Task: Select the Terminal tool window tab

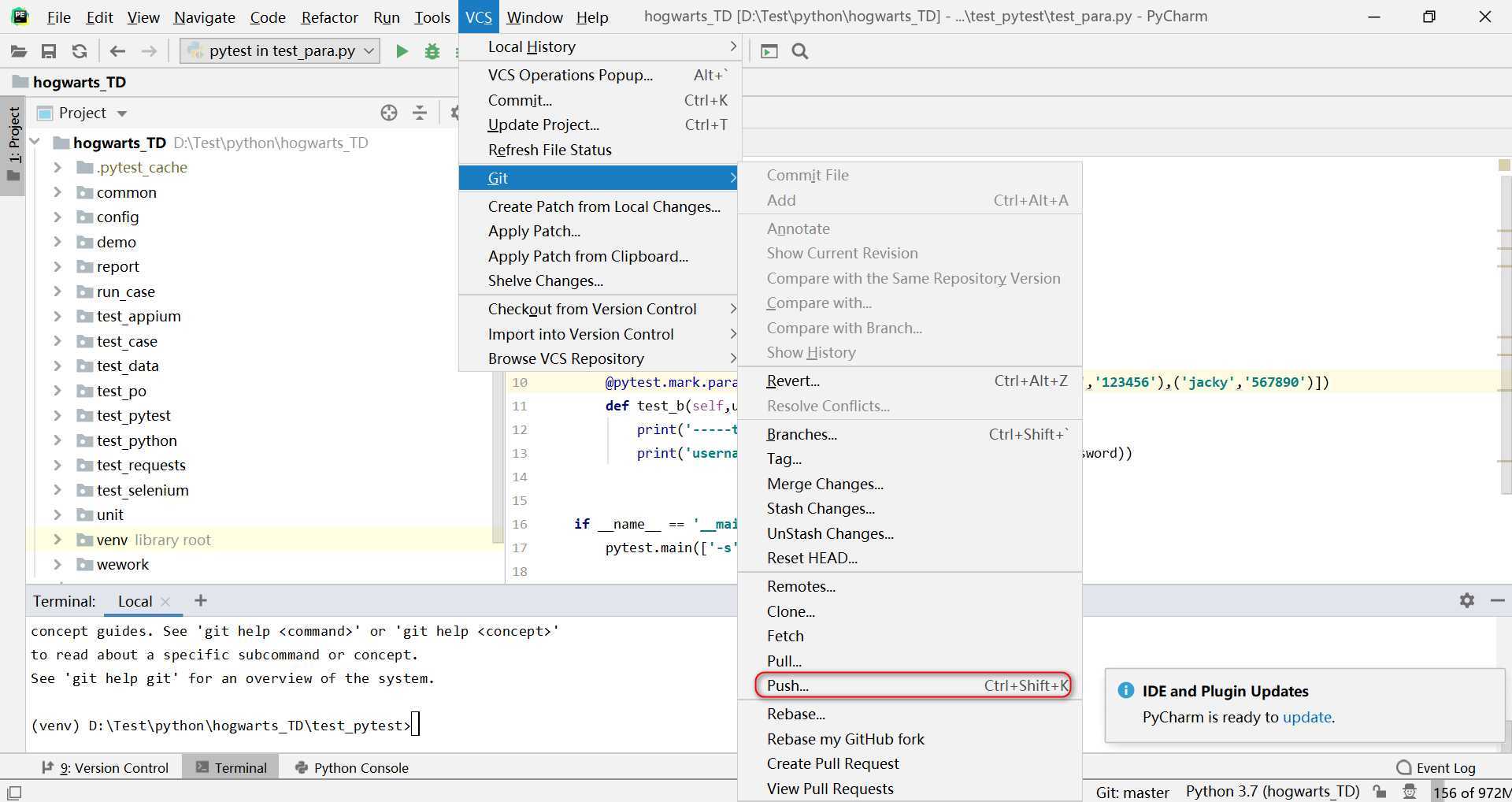Action: pyautogui.click(x=231, y=767)
